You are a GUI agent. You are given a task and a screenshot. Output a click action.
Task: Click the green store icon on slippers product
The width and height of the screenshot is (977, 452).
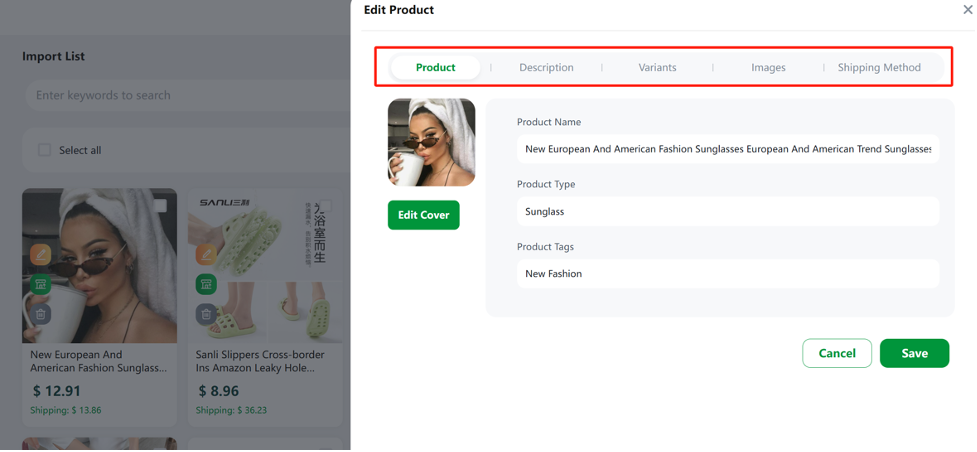click(206, 284)
